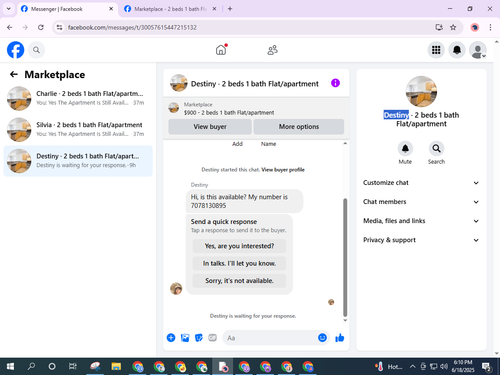The width and height of the screenshot is (500, 375).
Task: Show hidden system tray icons
Action: 413,367
